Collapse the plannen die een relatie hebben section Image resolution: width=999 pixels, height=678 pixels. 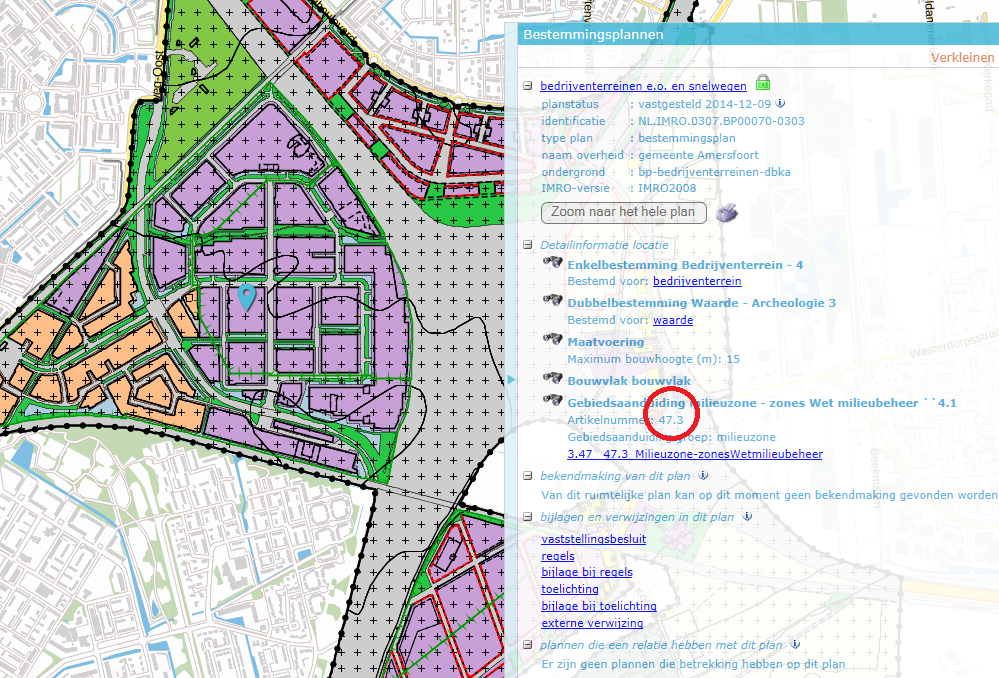coord(526,645)
